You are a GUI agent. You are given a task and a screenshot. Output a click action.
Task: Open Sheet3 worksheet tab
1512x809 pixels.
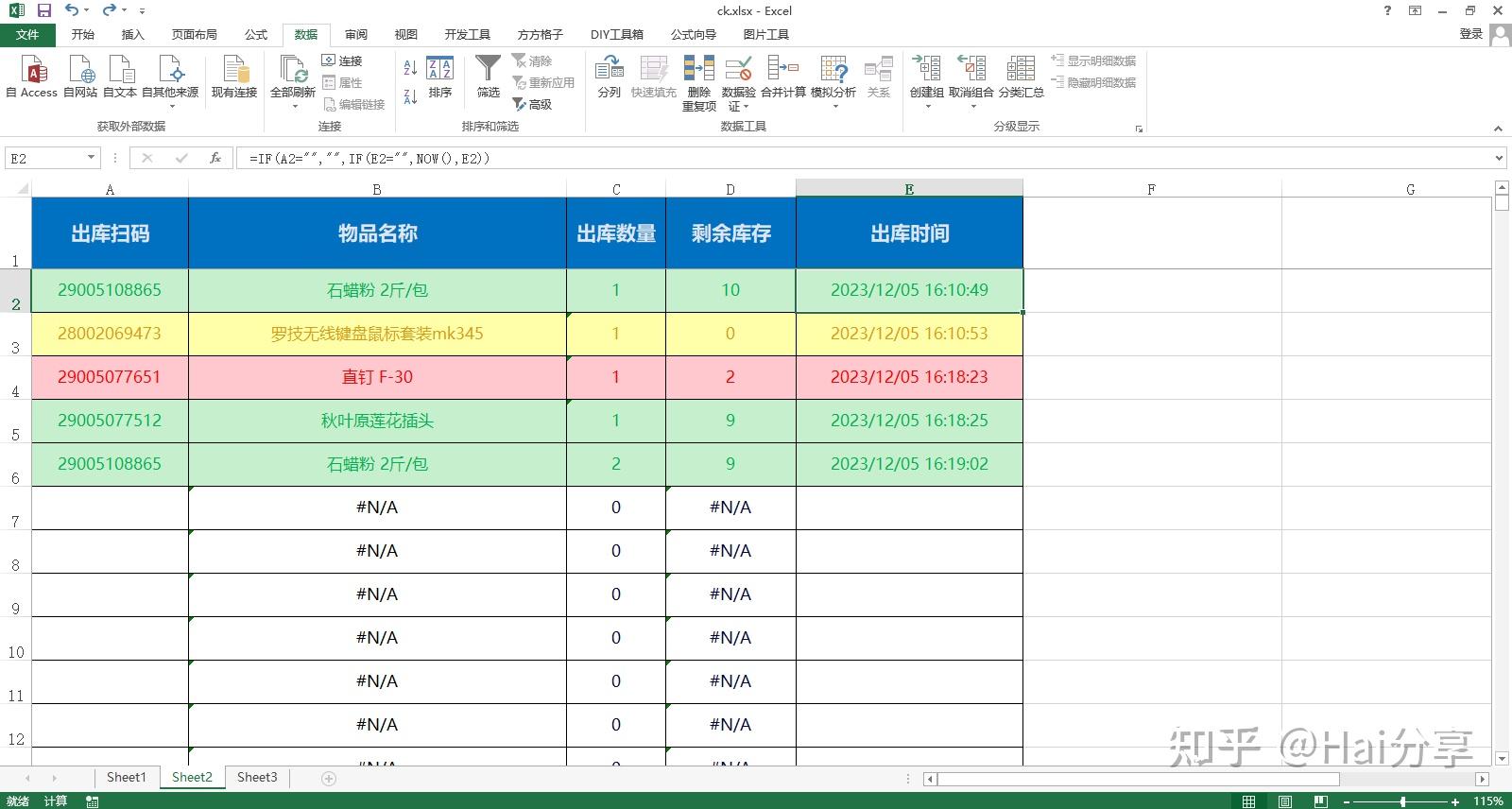click(257, 778)
